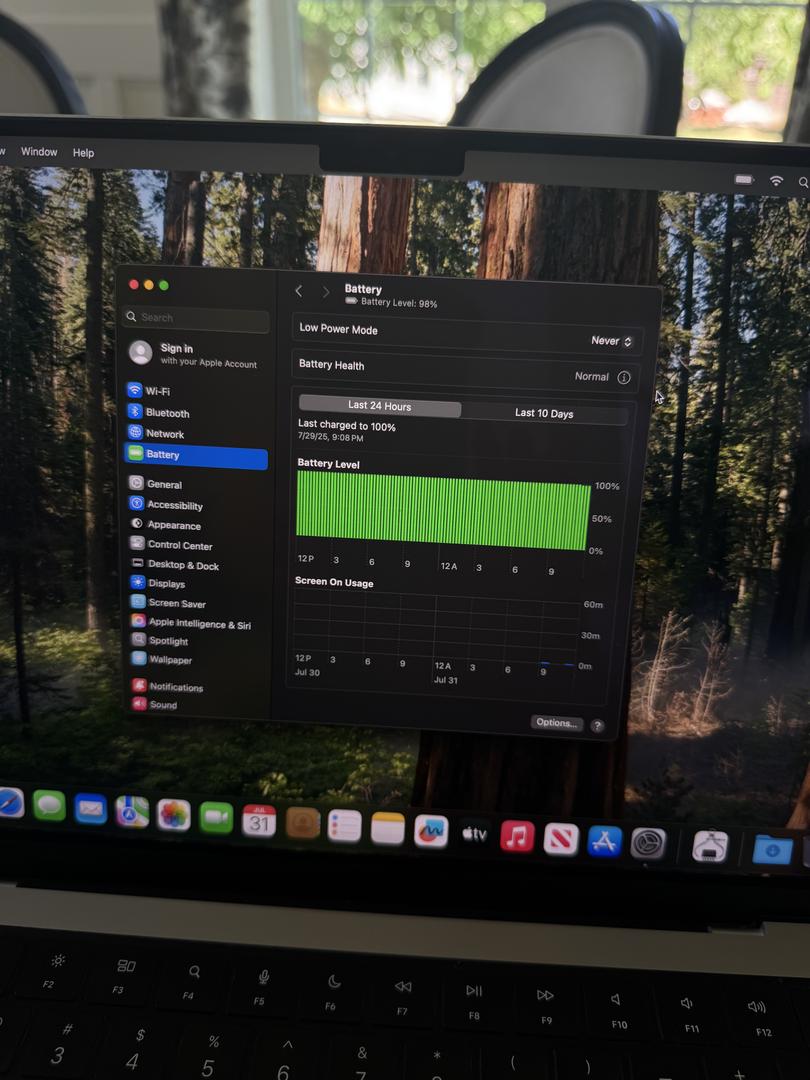The width and height of the screenshot is (810, 1080).
Task: Open Maps from the Dock
Action: pyautogui.click(x=132, y=811)
